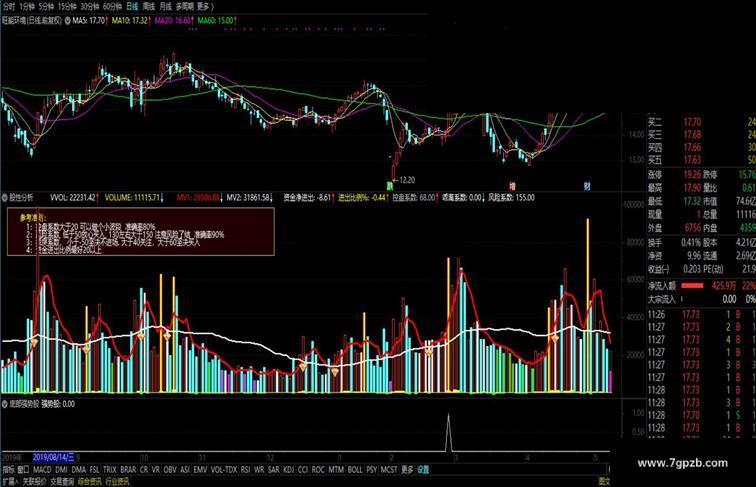The width and height of the screenshot is (756, 487).
Task: Click the VVOL: 22231.42 readout
Action: pos(73,197)
